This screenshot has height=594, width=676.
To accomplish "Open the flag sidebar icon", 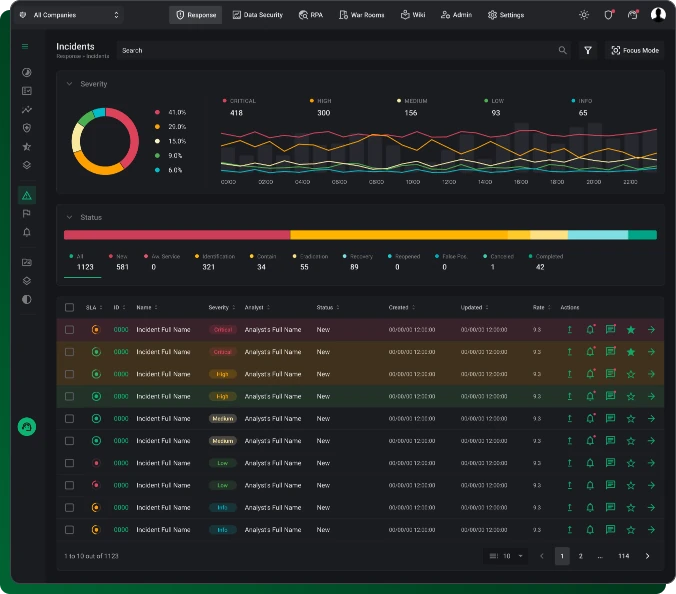I will [x=27, y=214].
